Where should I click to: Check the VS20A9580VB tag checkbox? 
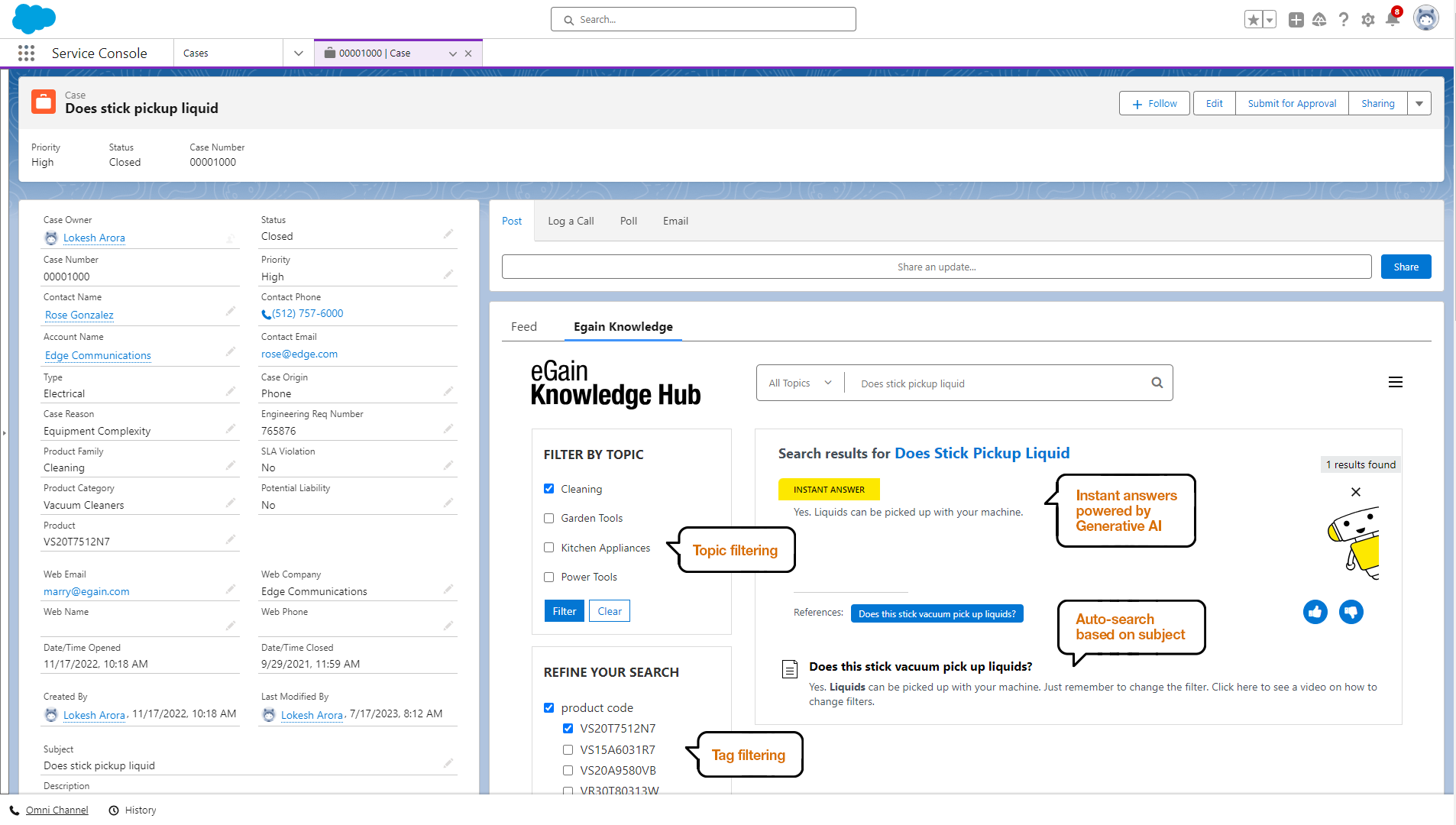568,770
